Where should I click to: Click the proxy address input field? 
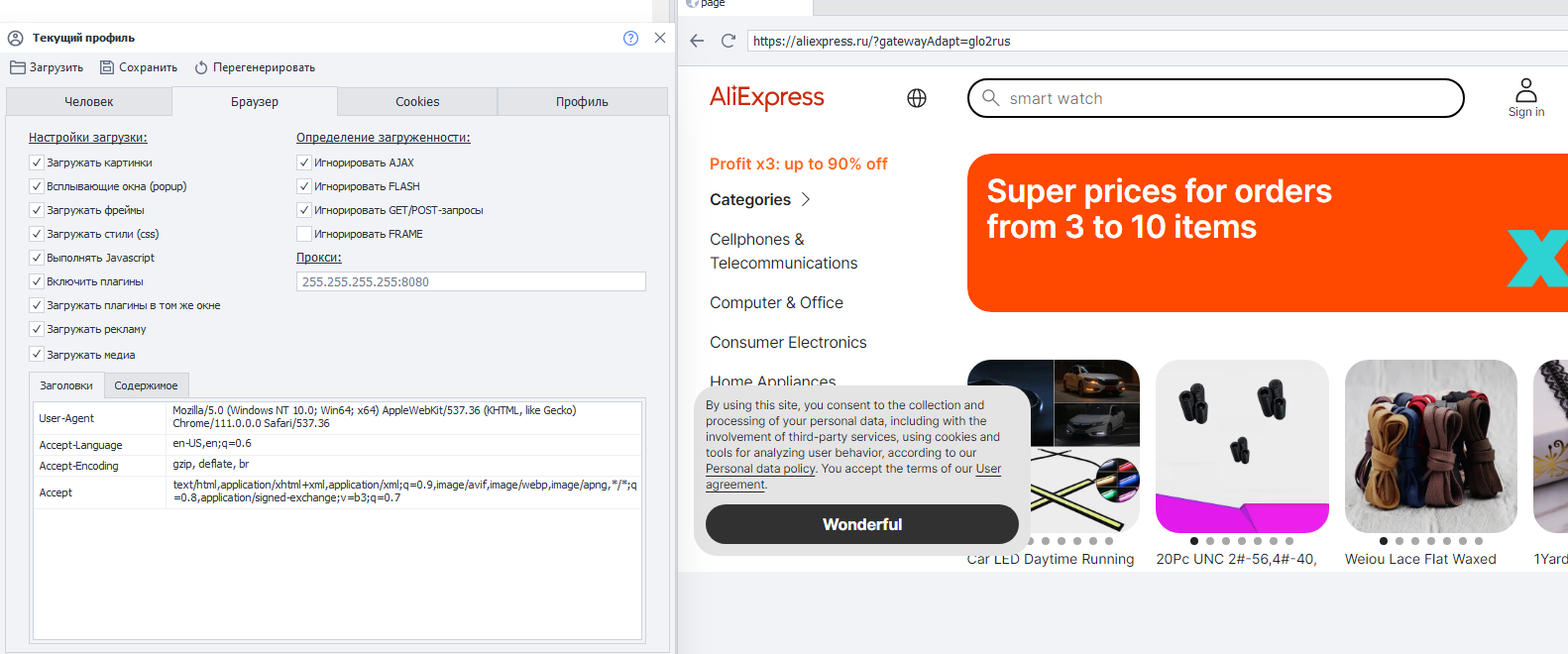tap(471, 281)
